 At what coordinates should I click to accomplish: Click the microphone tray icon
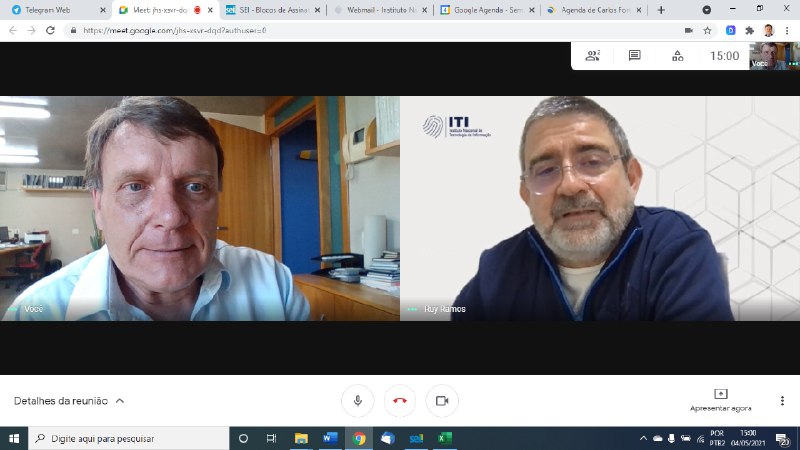pos(671,438)
